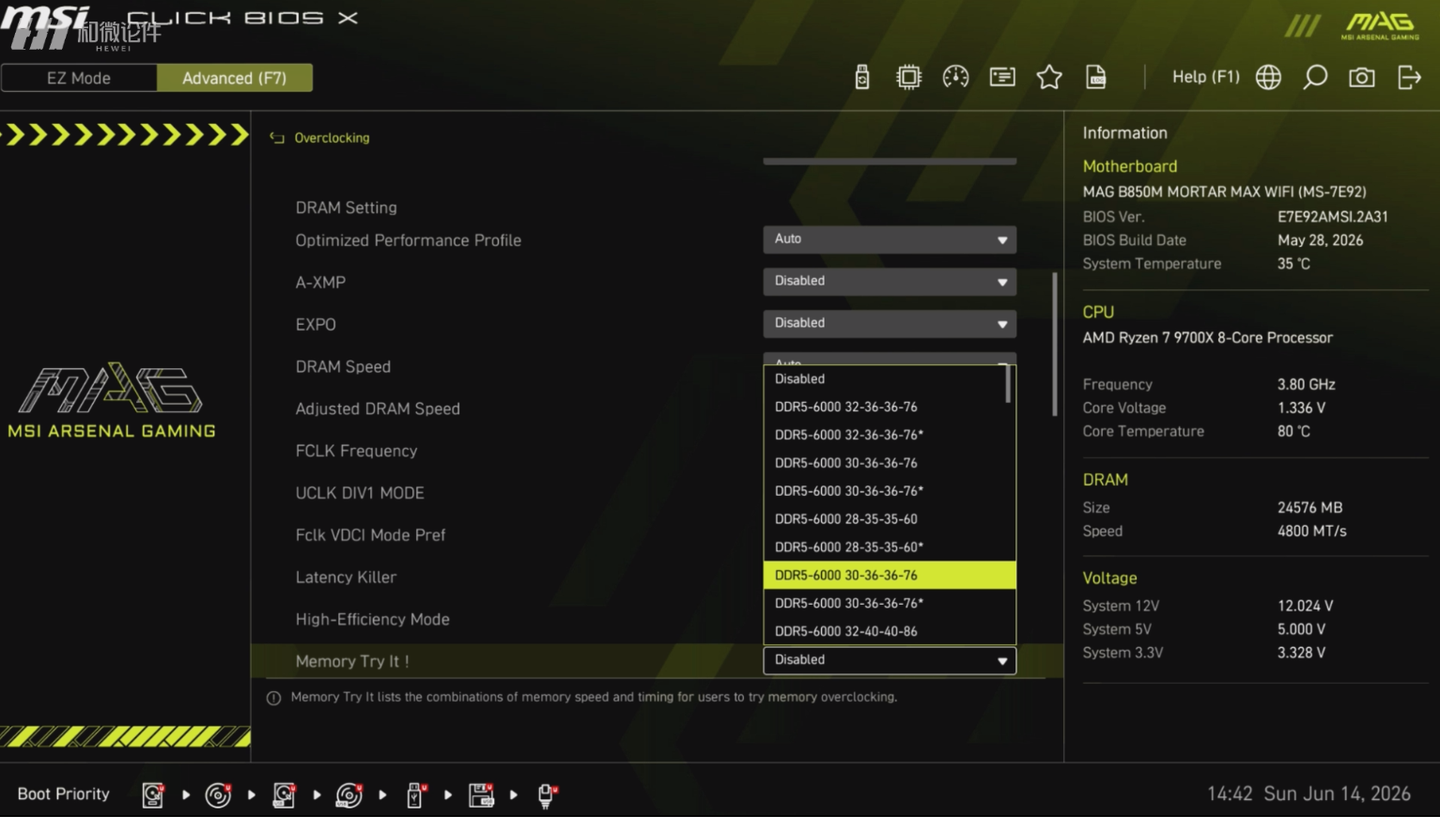The height and width of the screenshot is (817, 1440).
Task: Click the Overclocking back arrow icon
Action: [277, 138]
